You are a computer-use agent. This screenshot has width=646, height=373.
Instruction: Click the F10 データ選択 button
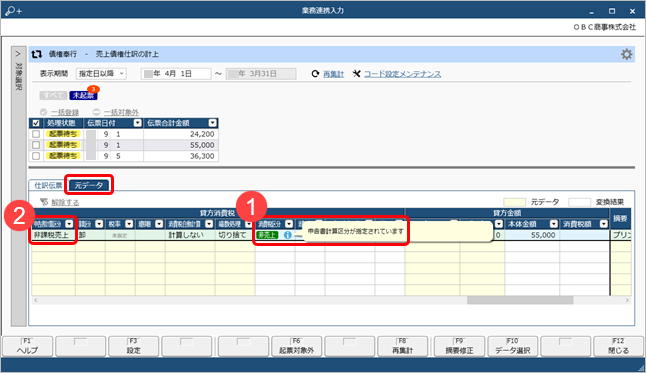[x=513, y=346]
